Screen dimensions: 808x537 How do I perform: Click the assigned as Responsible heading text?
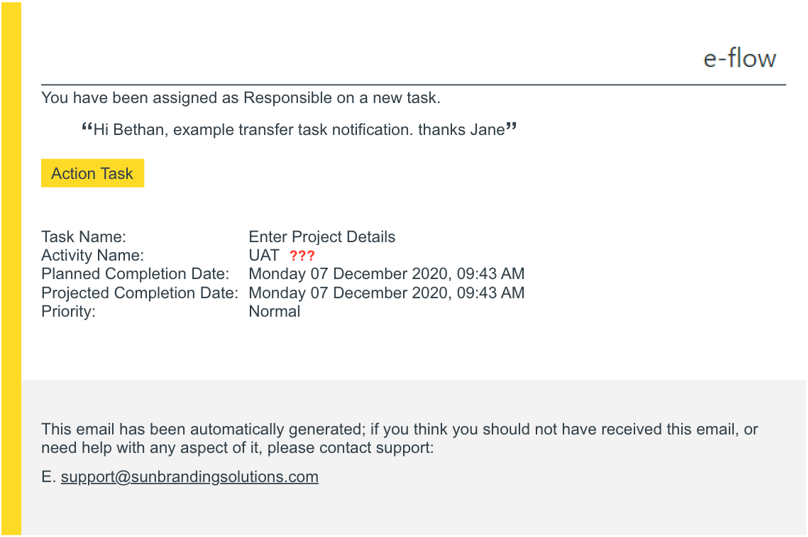coord(241,98)
